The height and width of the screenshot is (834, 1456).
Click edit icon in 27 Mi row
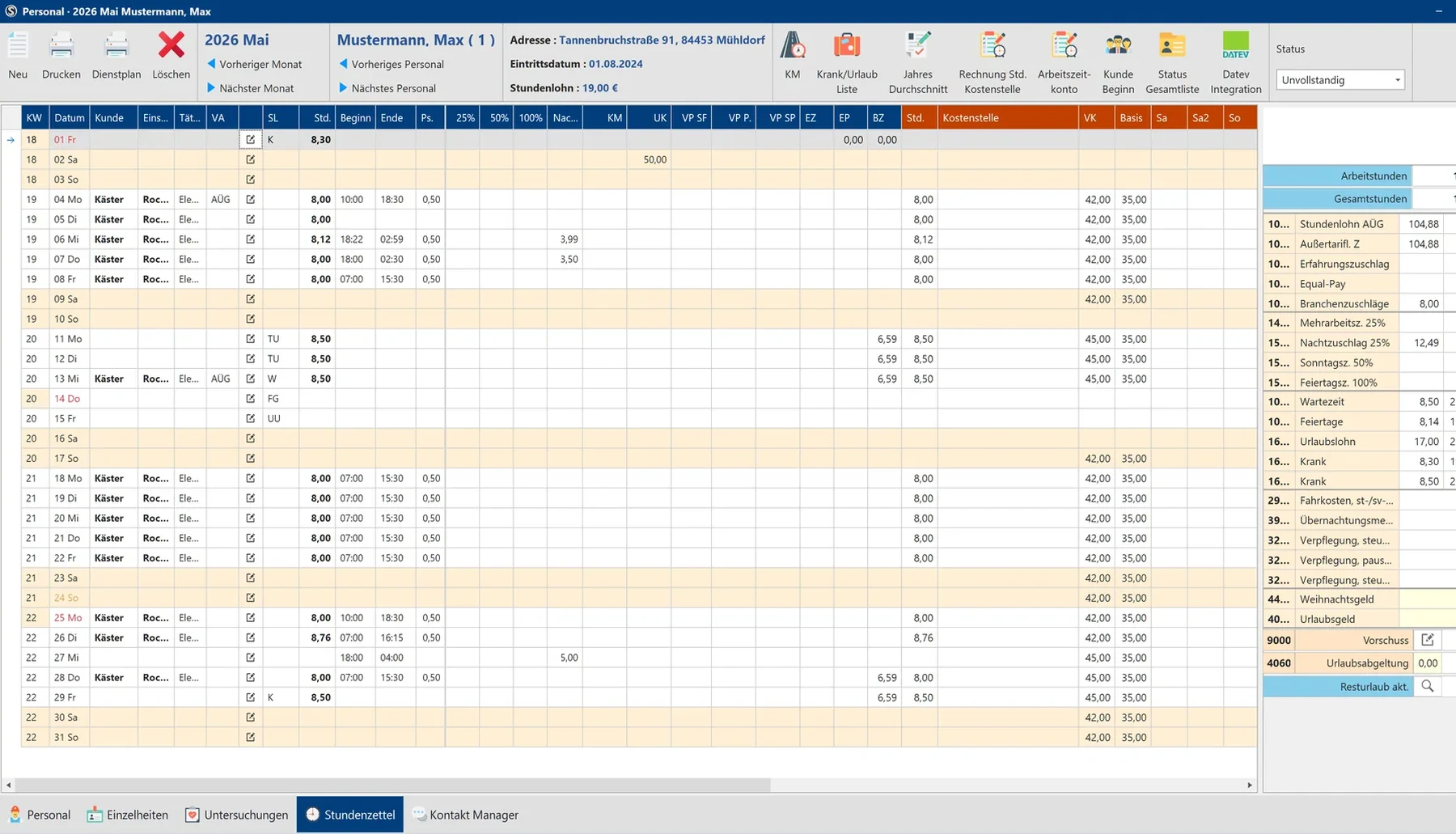point(251,658)
